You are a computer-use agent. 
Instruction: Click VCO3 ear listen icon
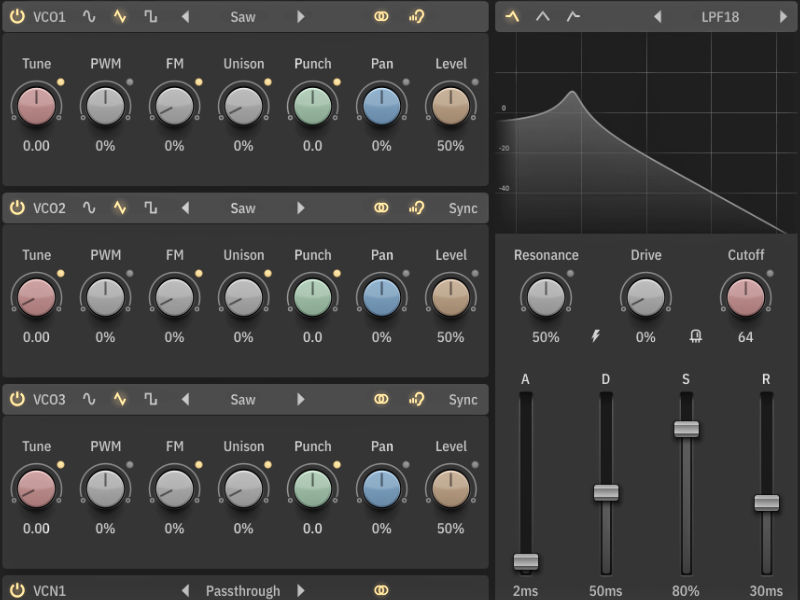pyautogui.click(x=416, y=399)
